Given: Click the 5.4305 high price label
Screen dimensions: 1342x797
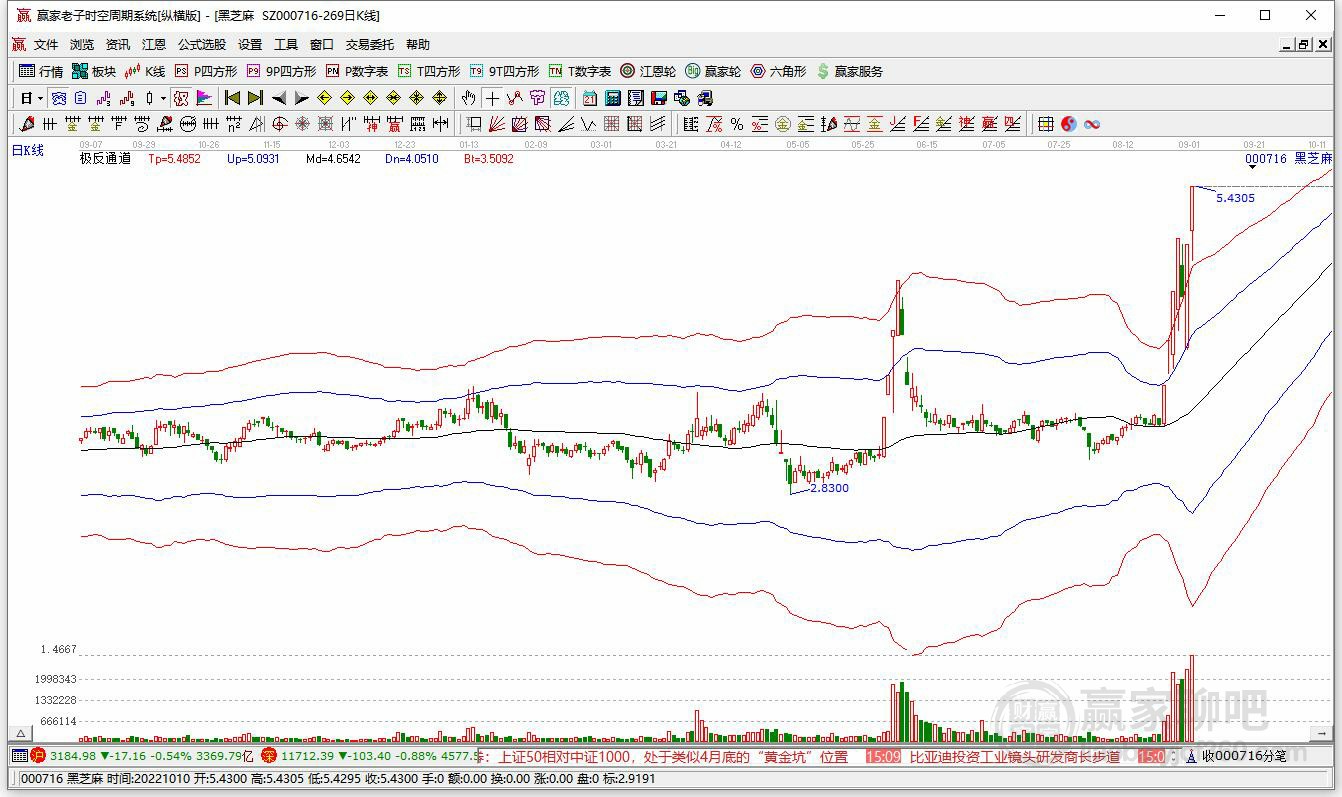Looking at the screenshot, I should click(x=1235, y=198).
